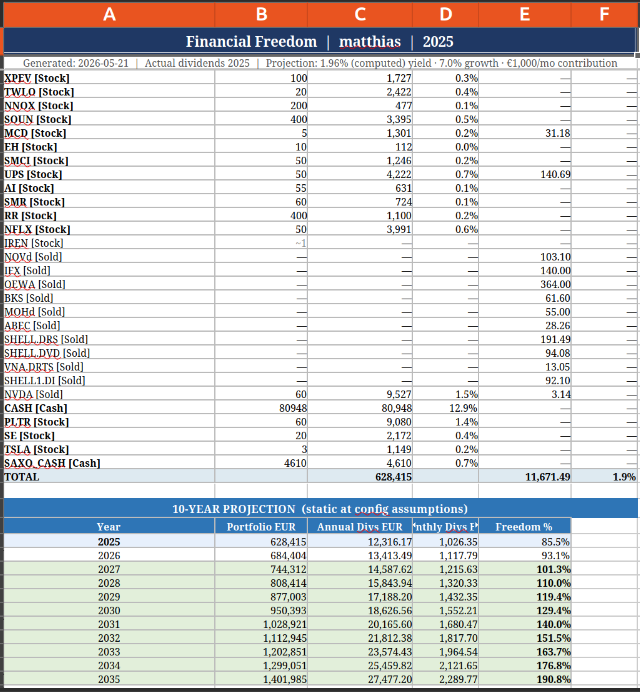Select the SHELL1.DI [Sold] cell
This screenshot has width=640, height=692.
pos(109,380)
